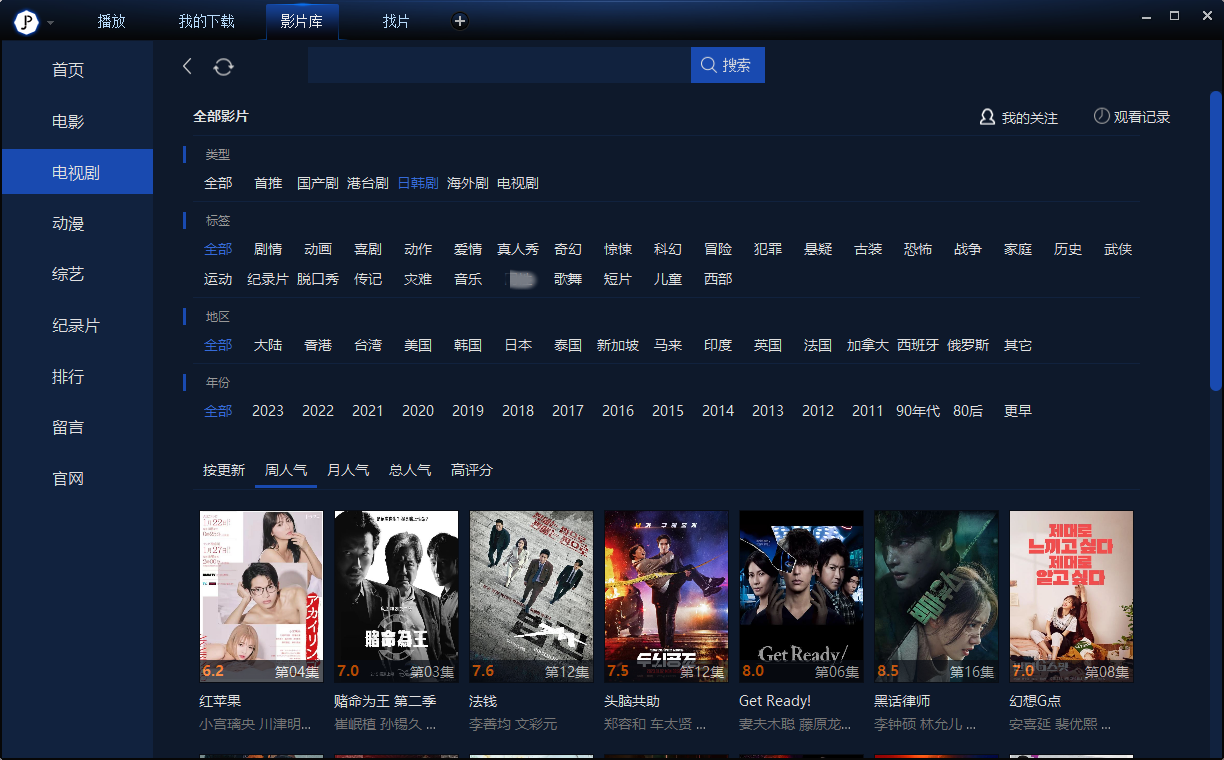Click the vertical scrollbar on the right

point(1215,240)
